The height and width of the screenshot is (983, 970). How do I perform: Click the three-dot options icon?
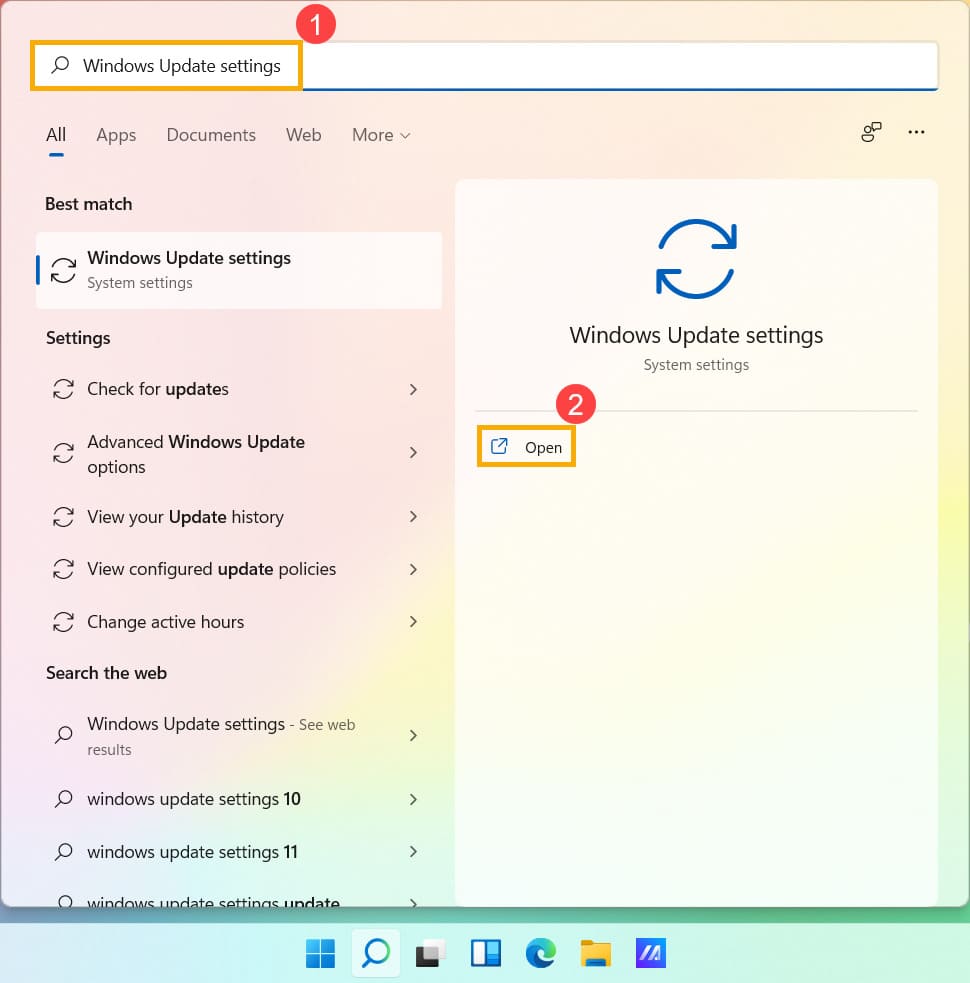point(916,132)
